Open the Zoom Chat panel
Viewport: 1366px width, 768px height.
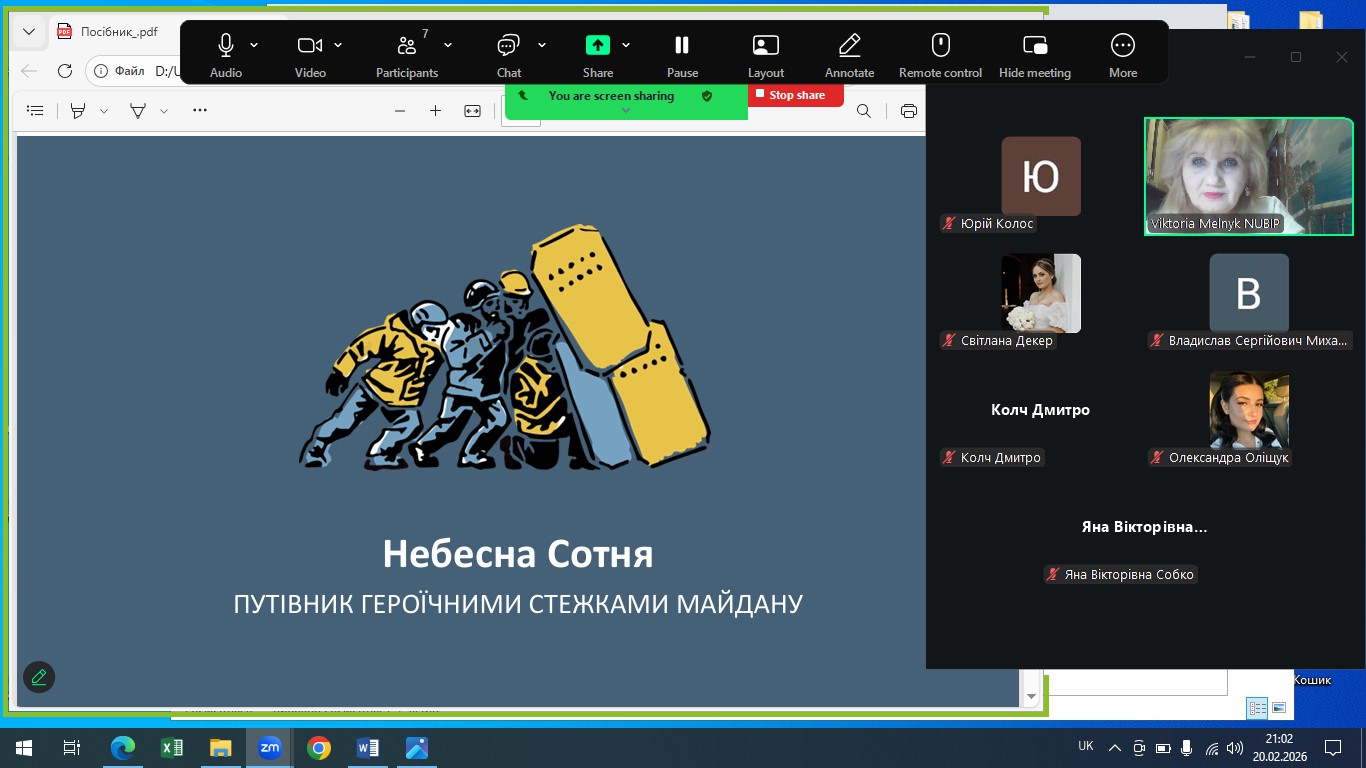coord(509,55)
